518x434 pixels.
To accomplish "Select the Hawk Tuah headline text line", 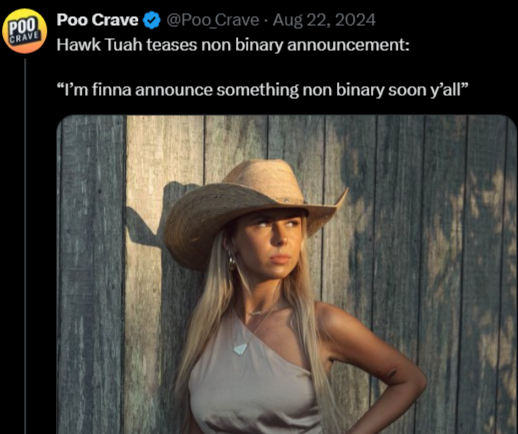I will 233,45.
